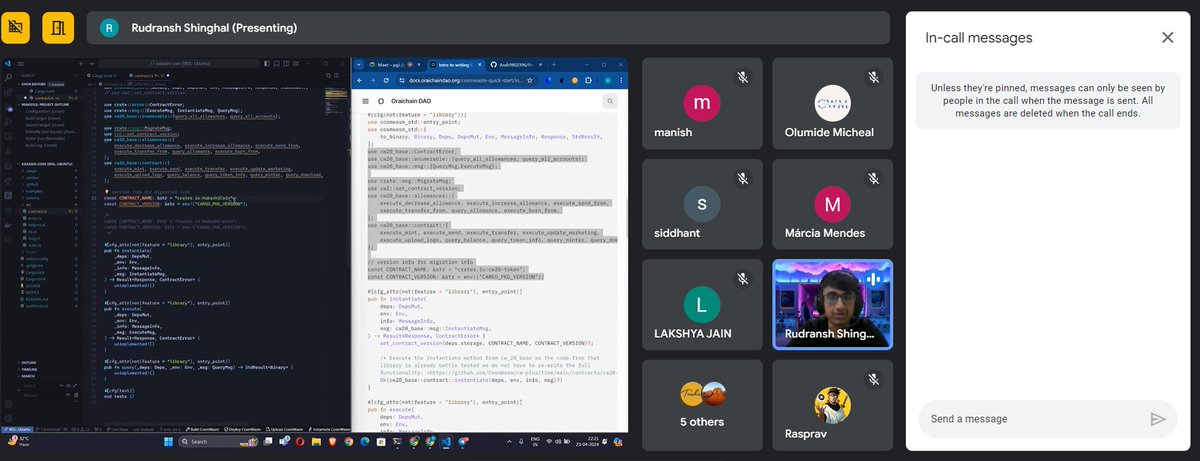Click the docs page search magnifier icon
This screenshot has width=1200, height=461.
click(x=610, y=101)
